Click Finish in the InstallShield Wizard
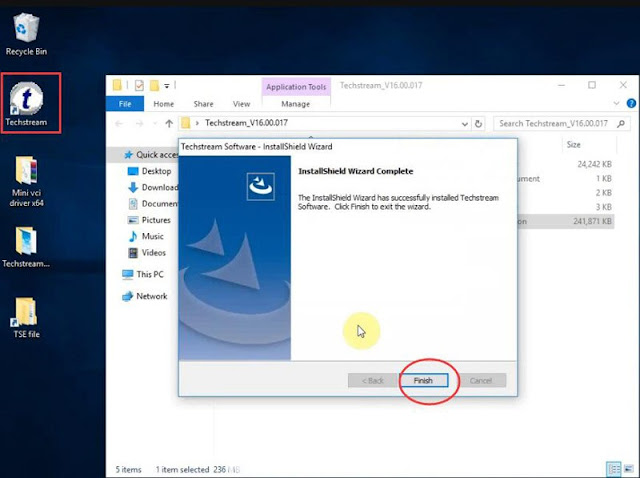Screen dimensions: 640x478 pyautogui.click(x=424, y=380)
